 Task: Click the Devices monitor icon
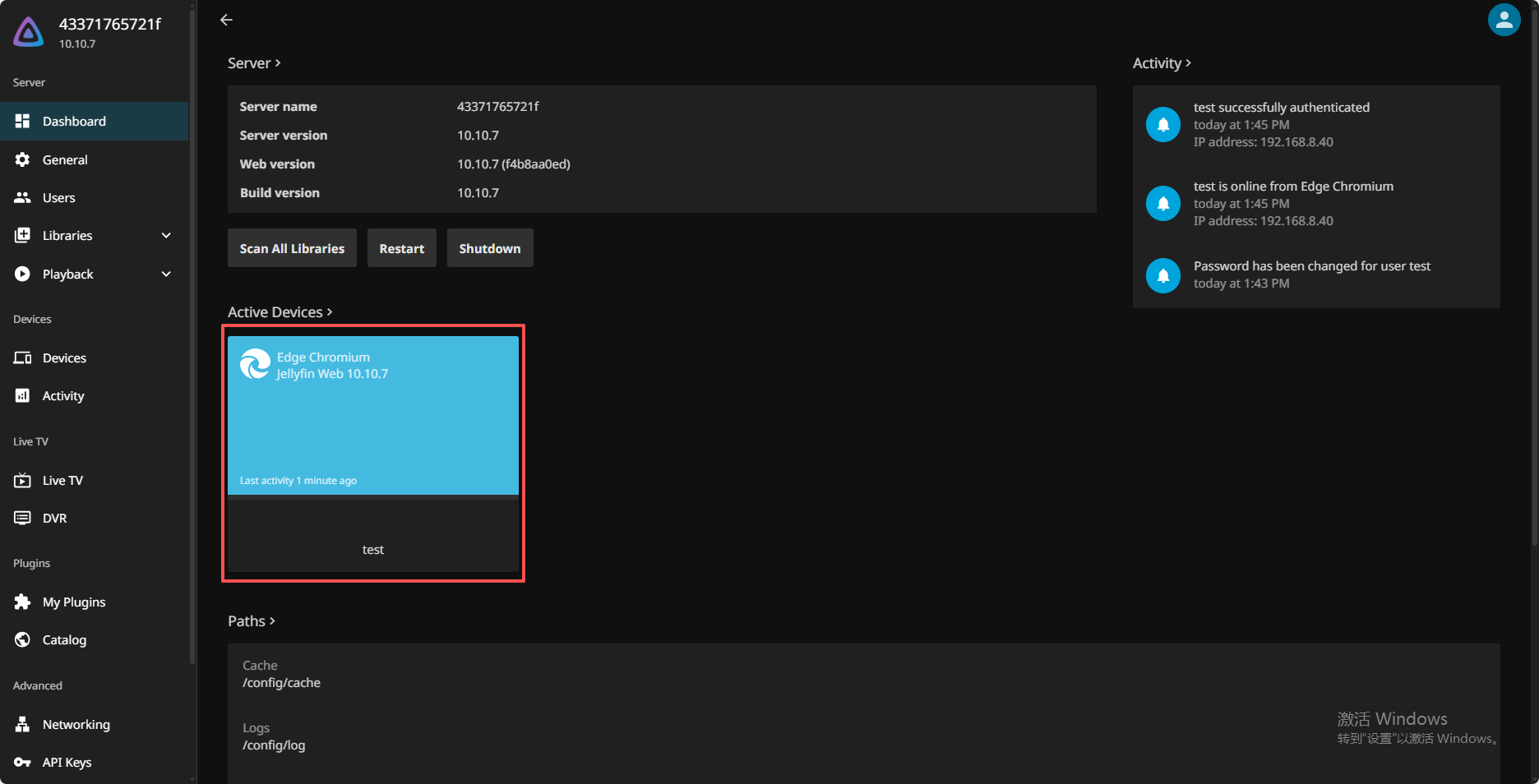pos(22,357)
